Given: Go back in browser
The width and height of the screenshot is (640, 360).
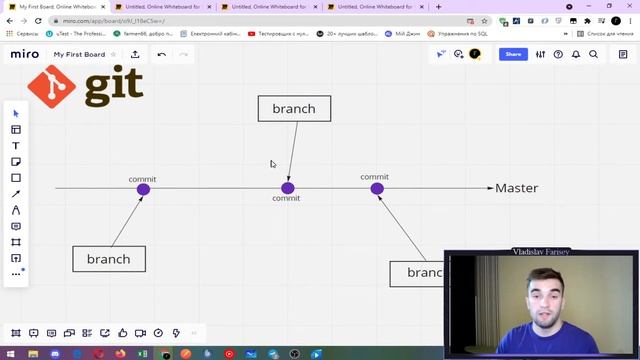Looking at the screenshot, I should pyautogui.click(x=10, y=21).
